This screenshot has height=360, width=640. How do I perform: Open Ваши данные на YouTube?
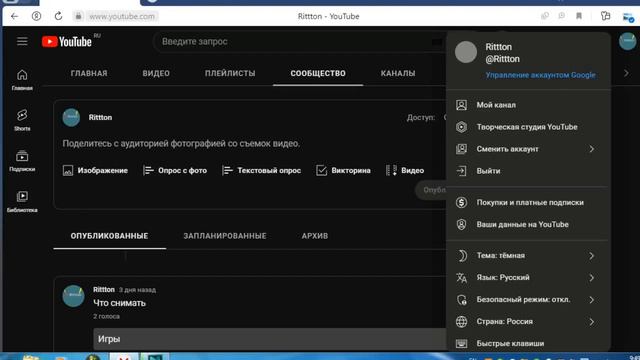click(x=528, y=224)
